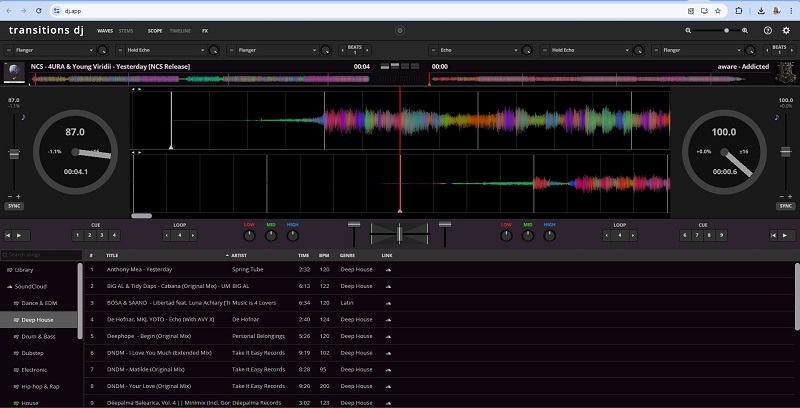Viewport: 800px width, 408px height.
Task: Toggle Echo effect on right deck
Action: click(433, 50)
